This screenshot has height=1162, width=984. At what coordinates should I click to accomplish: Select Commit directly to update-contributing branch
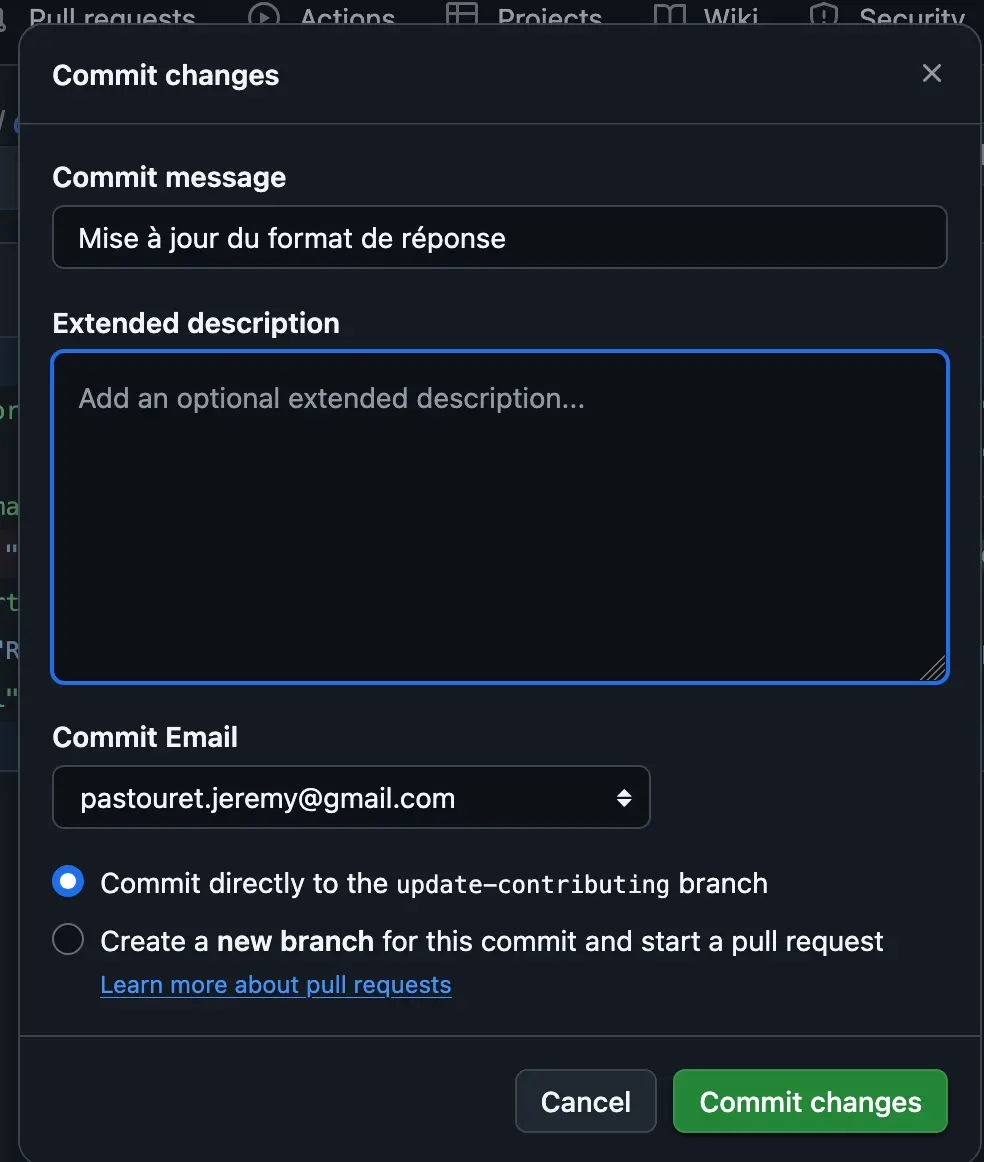pos(68,882)
